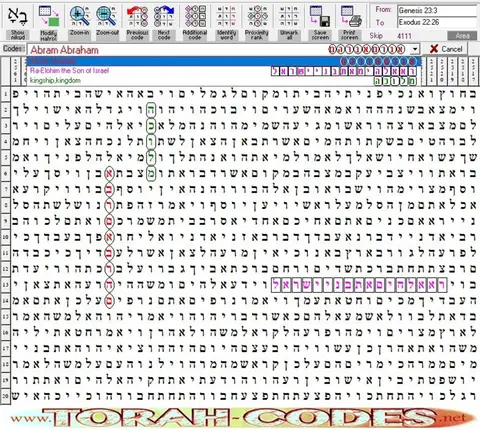Image resolution: width=480 pixels, height=430 pixels.
Task: Select the highlighted Abram Abraham list entry
Action: (224, 61)
